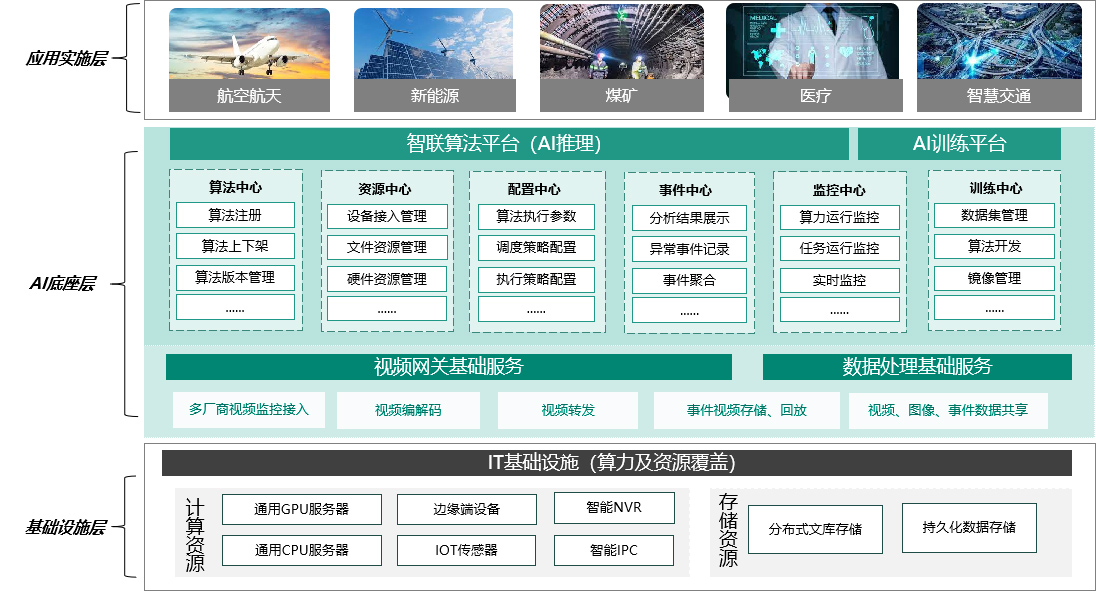Select 视频编解码 box
The height and width of the screenshot is (592, 1096).
click(408, 410)
